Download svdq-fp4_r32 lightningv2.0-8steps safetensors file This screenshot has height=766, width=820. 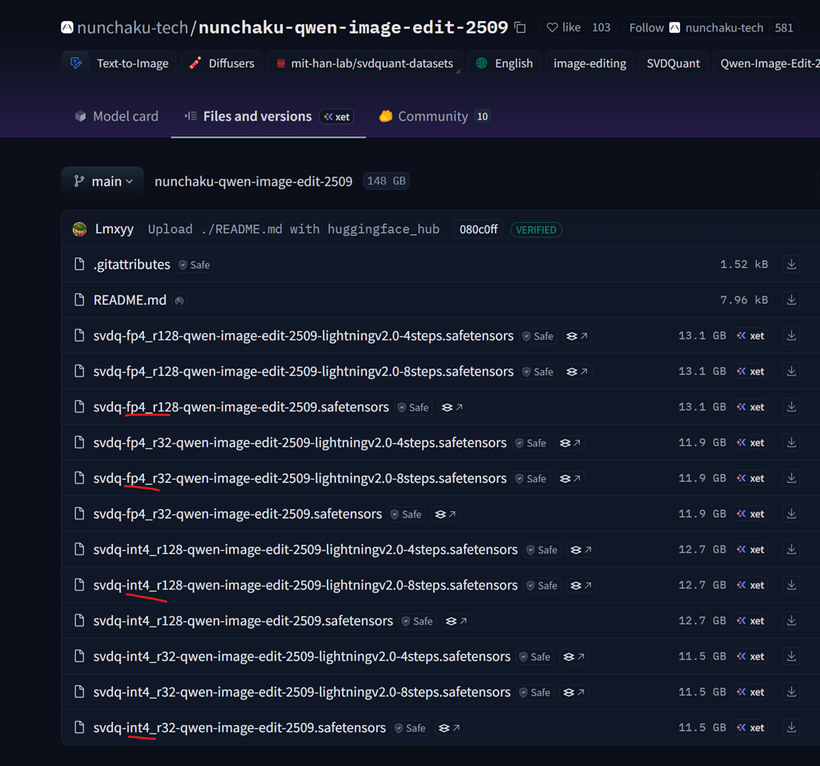click(x=791, y=478)
